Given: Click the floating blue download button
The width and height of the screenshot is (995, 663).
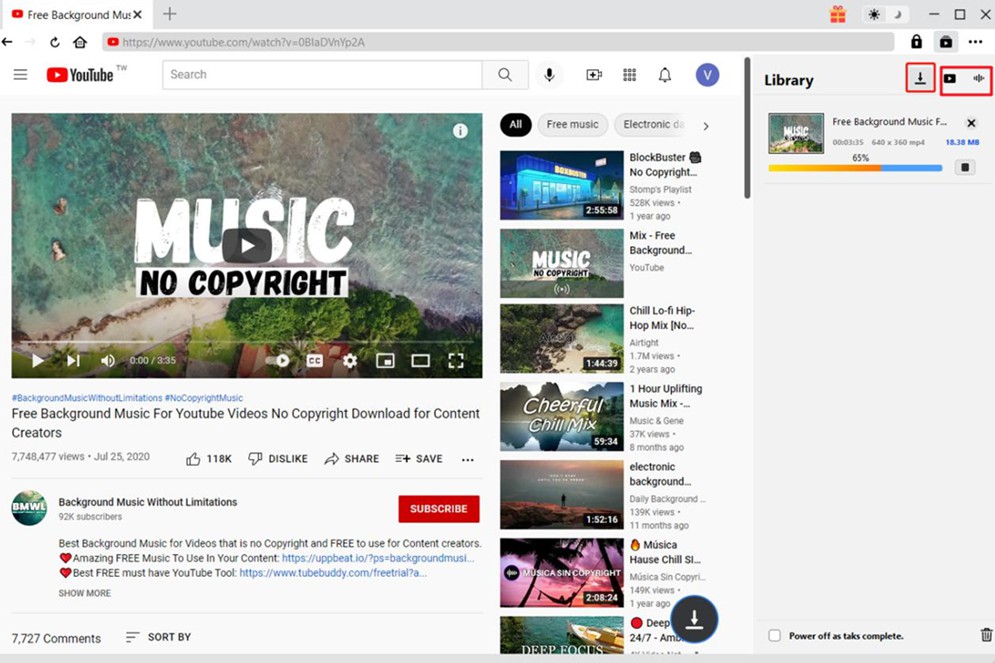Looking at the screenshot, I should pyautogui.click(x=695, y=620).
